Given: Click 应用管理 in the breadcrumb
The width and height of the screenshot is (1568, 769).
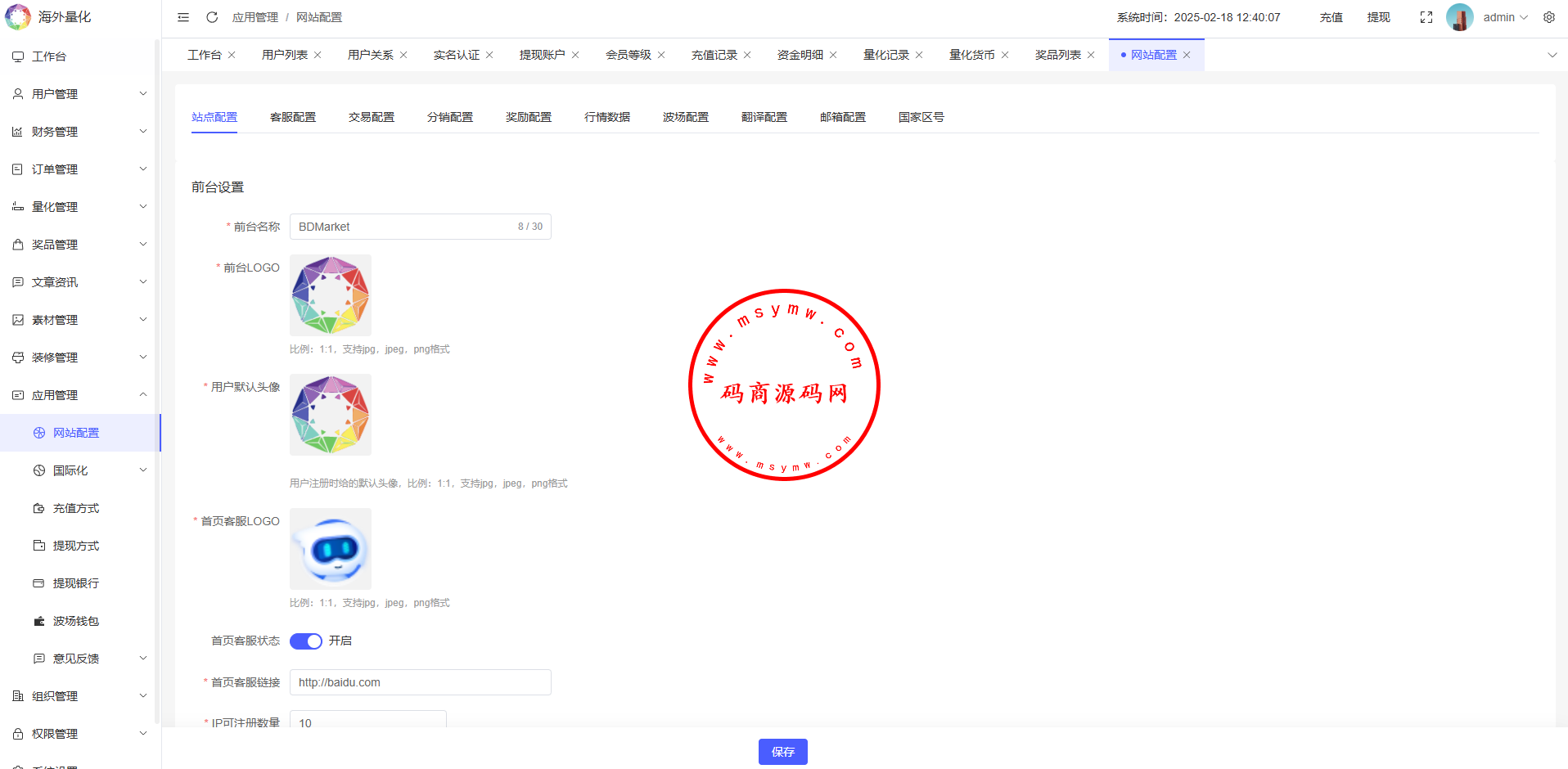Looking at the screenshot, I should [255, 17].
